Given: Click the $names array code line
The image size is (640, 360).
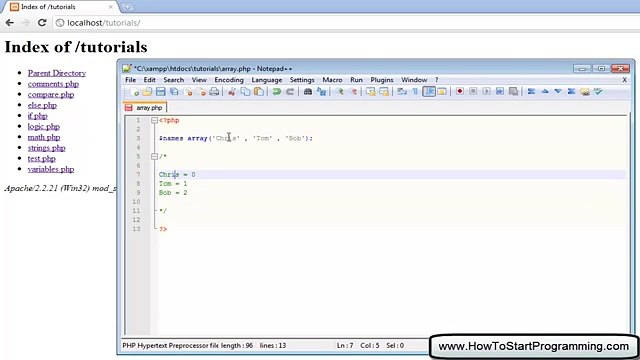Looking at the screenshot, I should coord(236,138).
